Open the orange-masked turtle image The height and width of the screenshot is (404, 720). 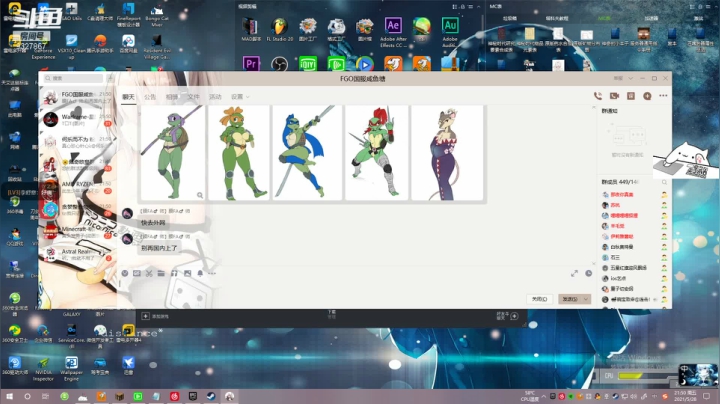239,153
